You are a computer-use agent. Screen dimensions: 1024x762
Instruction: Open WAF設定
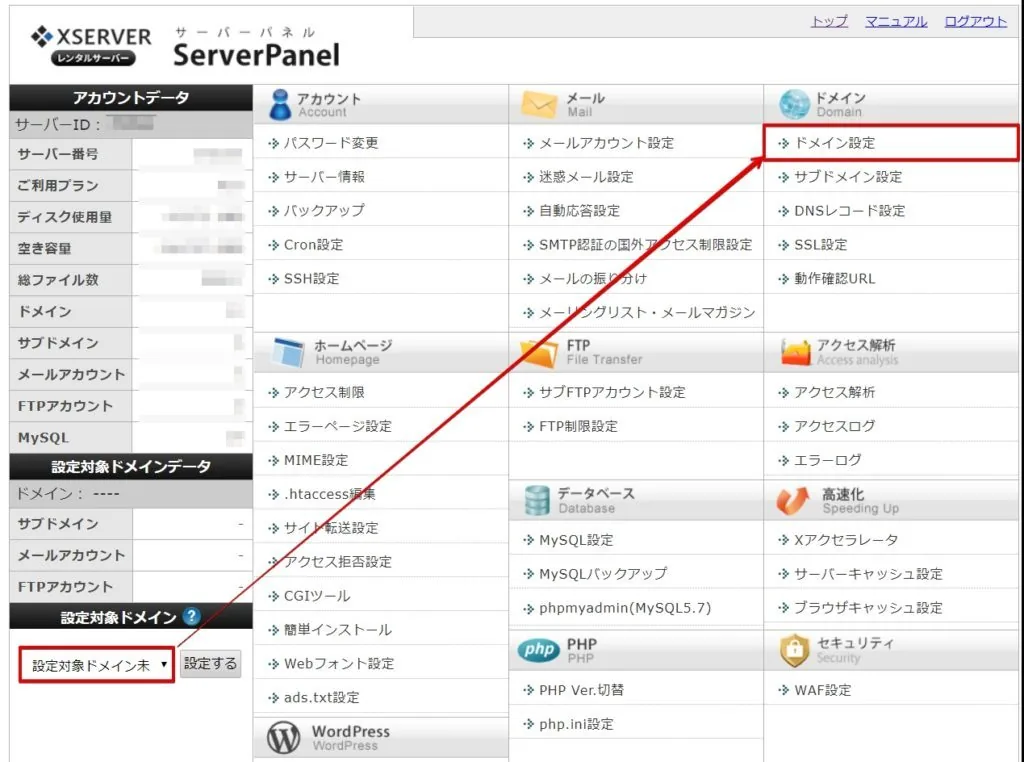[822, 690]
